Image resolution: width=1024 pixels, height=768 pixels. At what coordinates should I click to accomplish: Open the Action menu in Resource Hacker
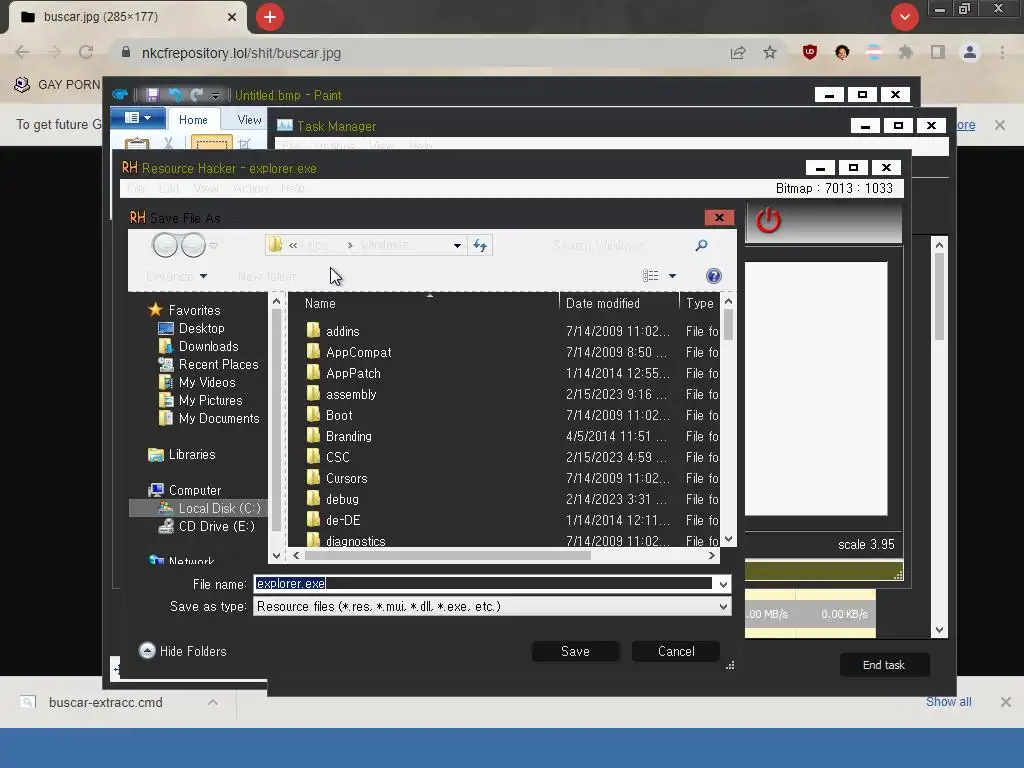pyautogui.click(x=251, y=189)
